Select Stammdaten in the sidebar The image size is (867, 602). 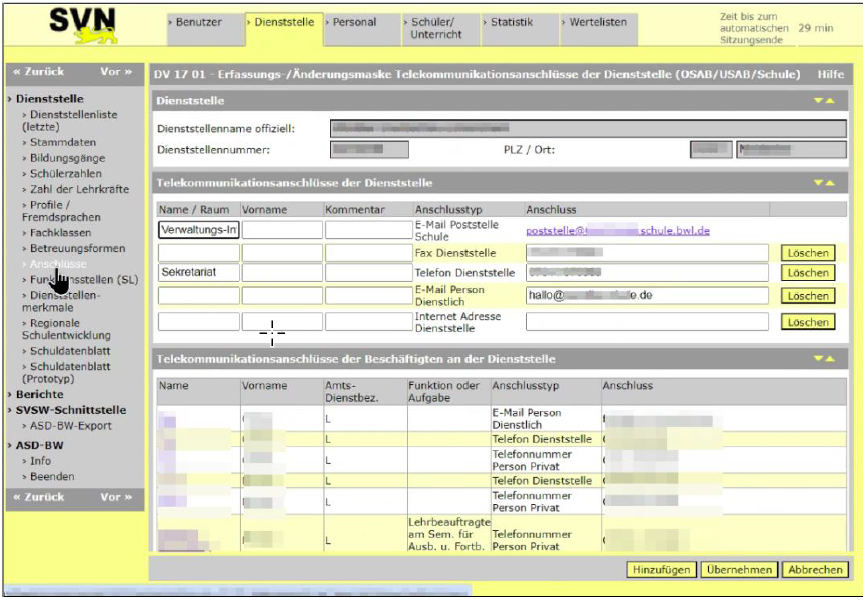[x=63, y=143]
